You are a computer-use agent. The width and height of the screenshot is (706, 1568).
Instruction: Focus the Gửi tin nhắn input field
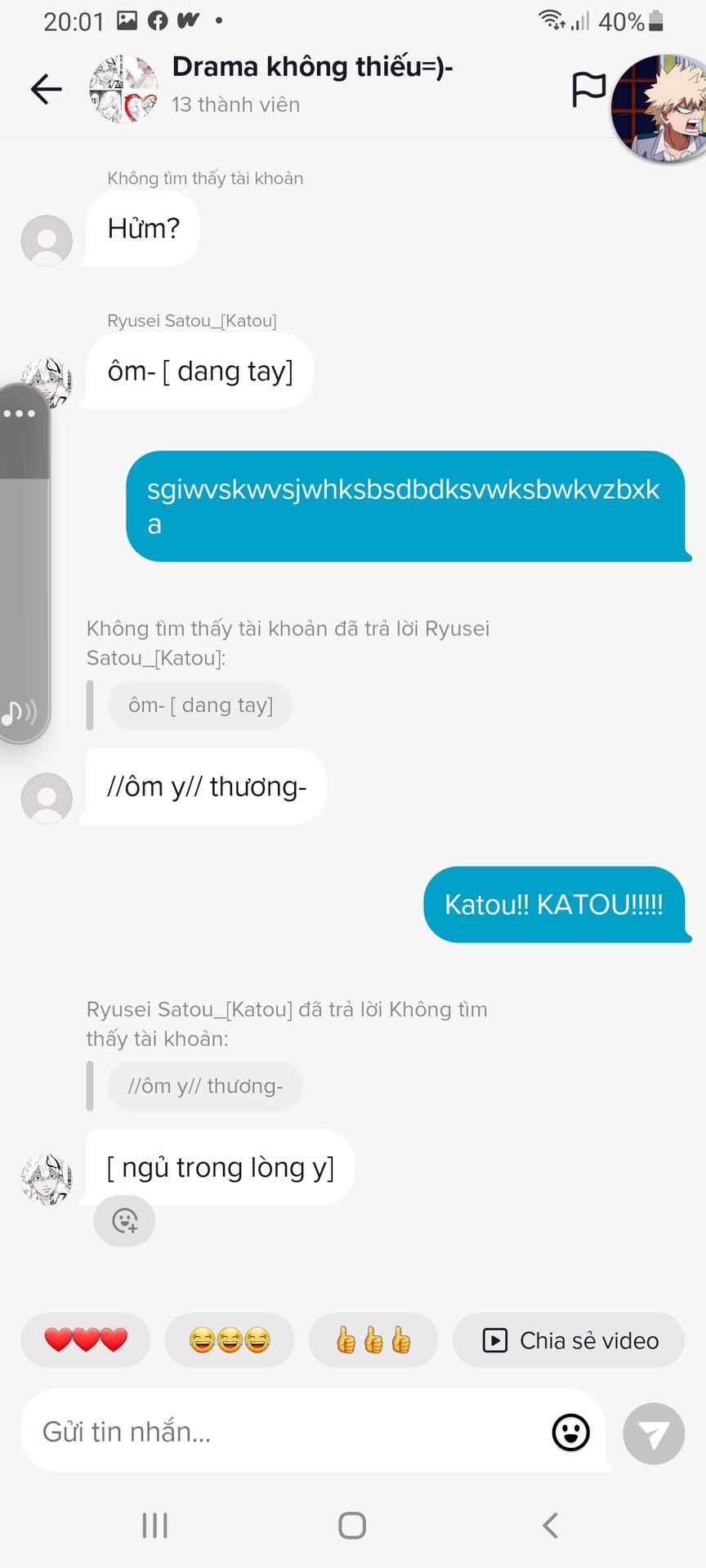(x=286, y=1432)
